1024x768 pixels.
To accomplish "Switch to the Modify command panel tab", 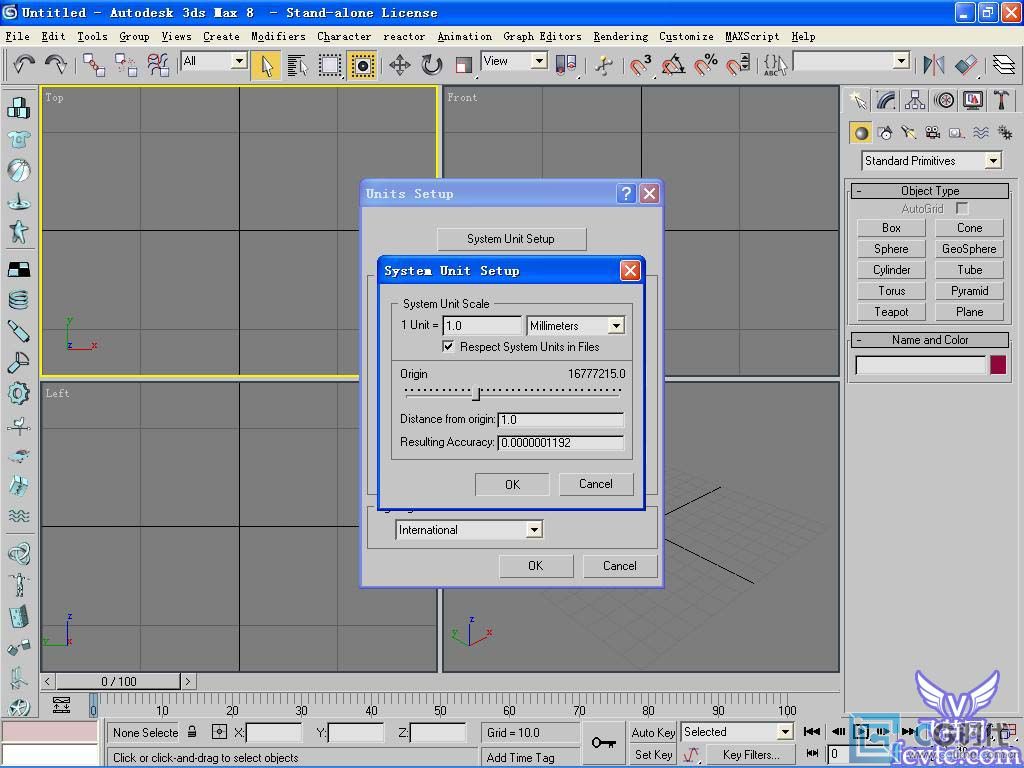I will pos(886,100).
